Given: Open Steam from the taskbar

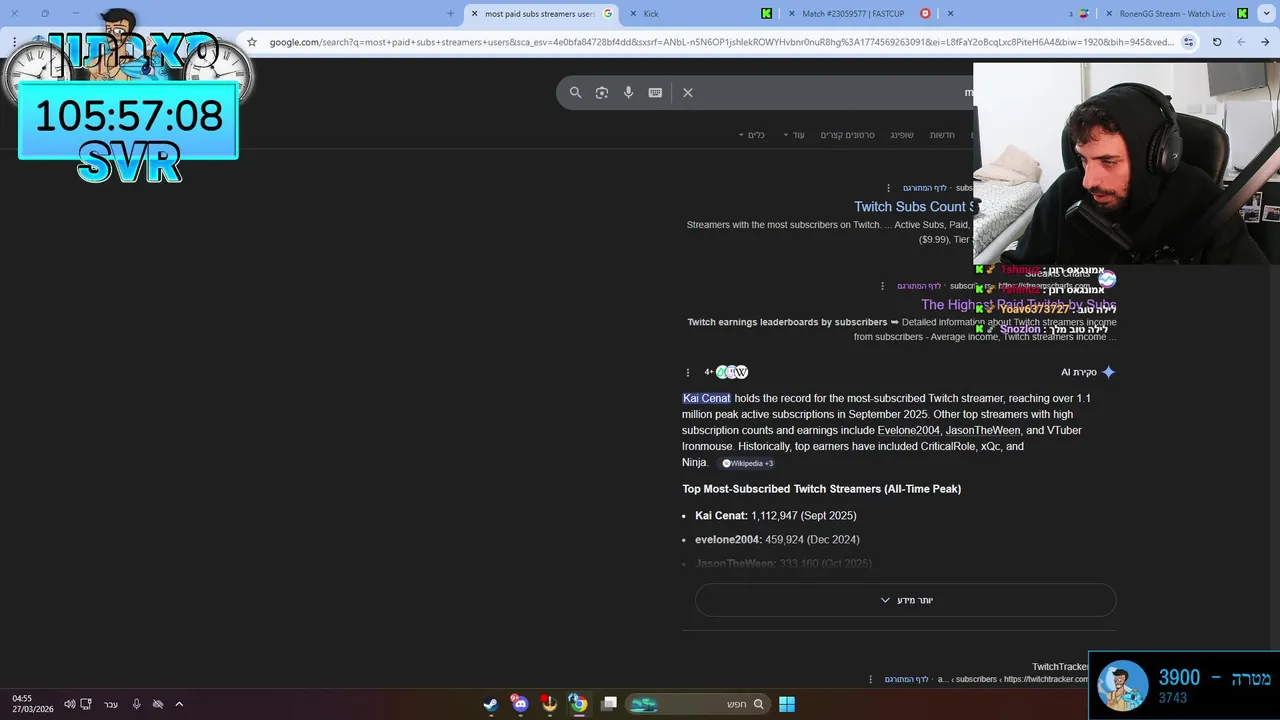Looking at the screenshot, I should pos(491,704).
